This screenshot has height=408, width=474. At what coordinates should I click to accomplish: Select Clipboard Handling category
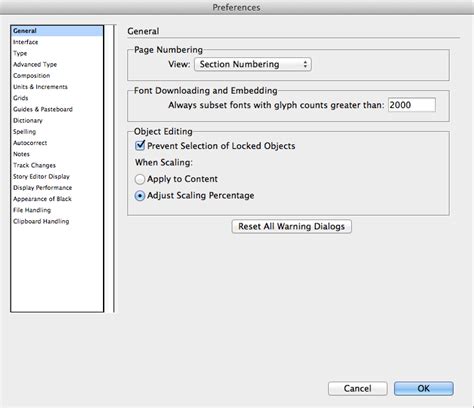tap(41, 221)
